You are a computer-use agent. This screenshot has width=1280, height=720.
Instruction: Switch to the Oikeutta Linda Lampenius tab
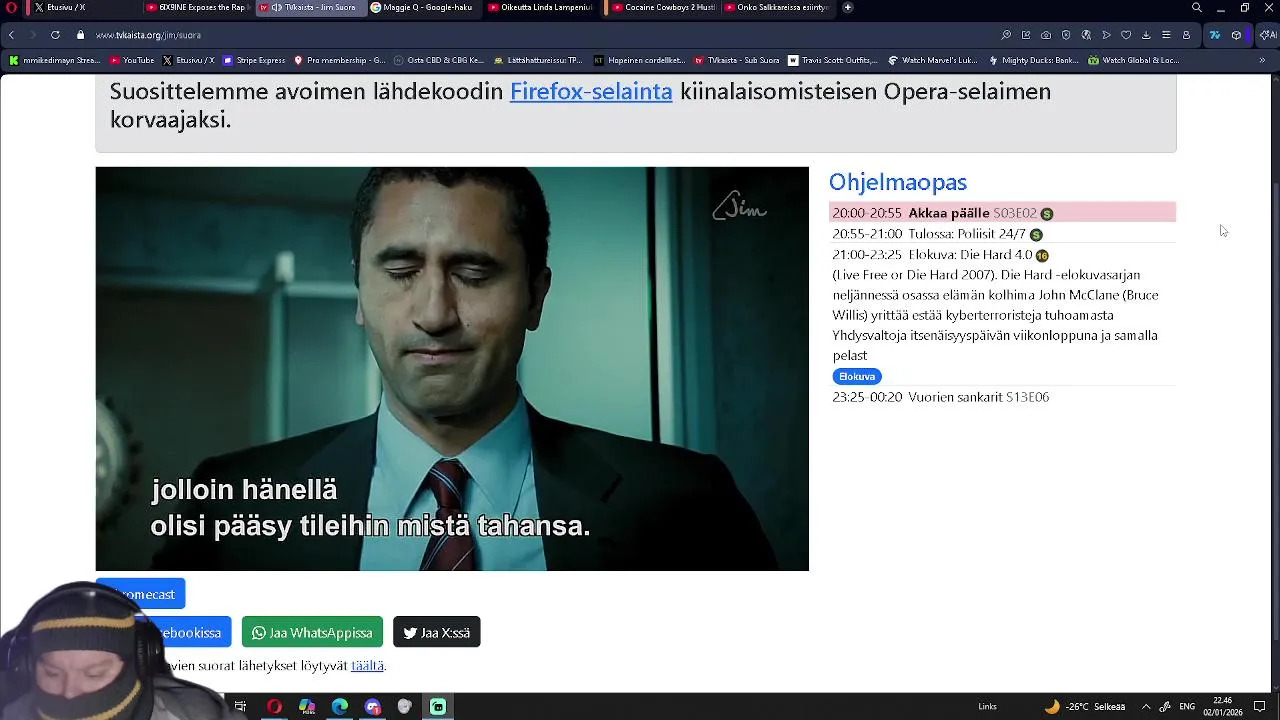(541, 8)
